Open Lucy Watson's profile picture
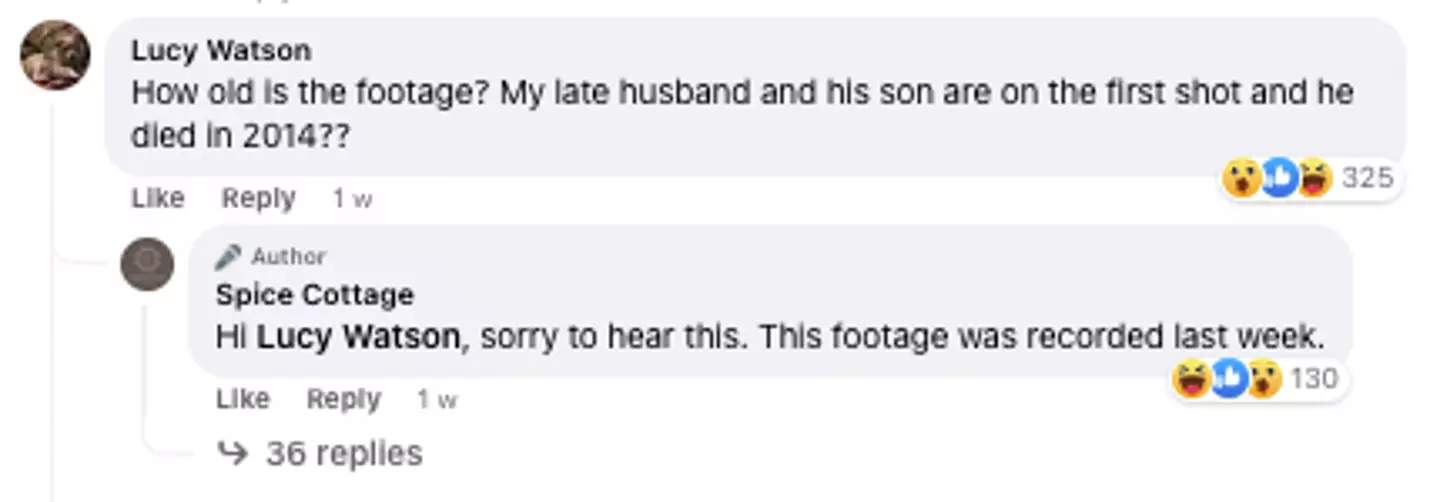Image resolution: width=1440 pixels, height=502 pixels. (x=55, y=55)
